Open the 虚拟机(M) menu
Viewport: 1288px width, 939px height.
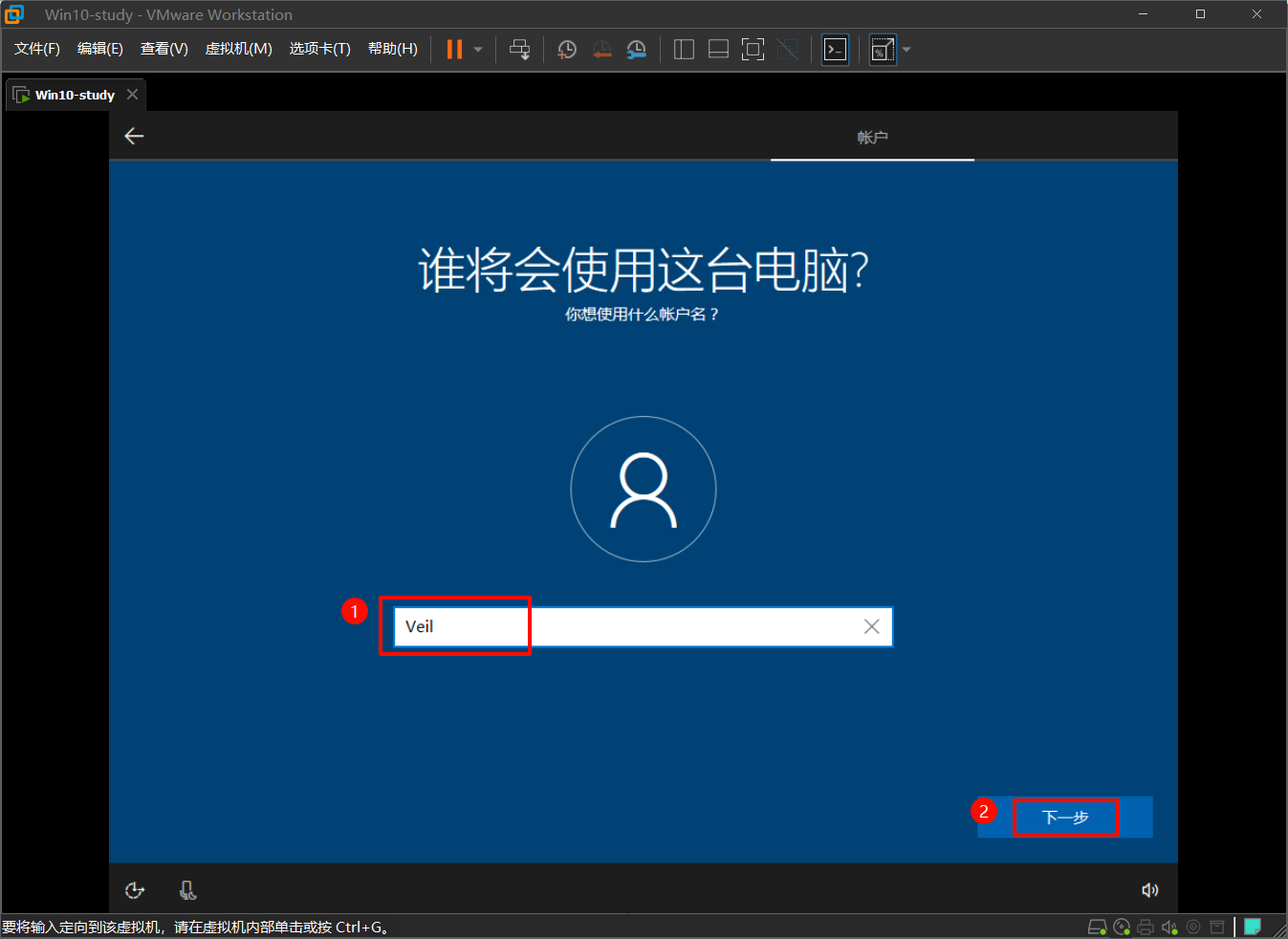(x=238, y=49)
